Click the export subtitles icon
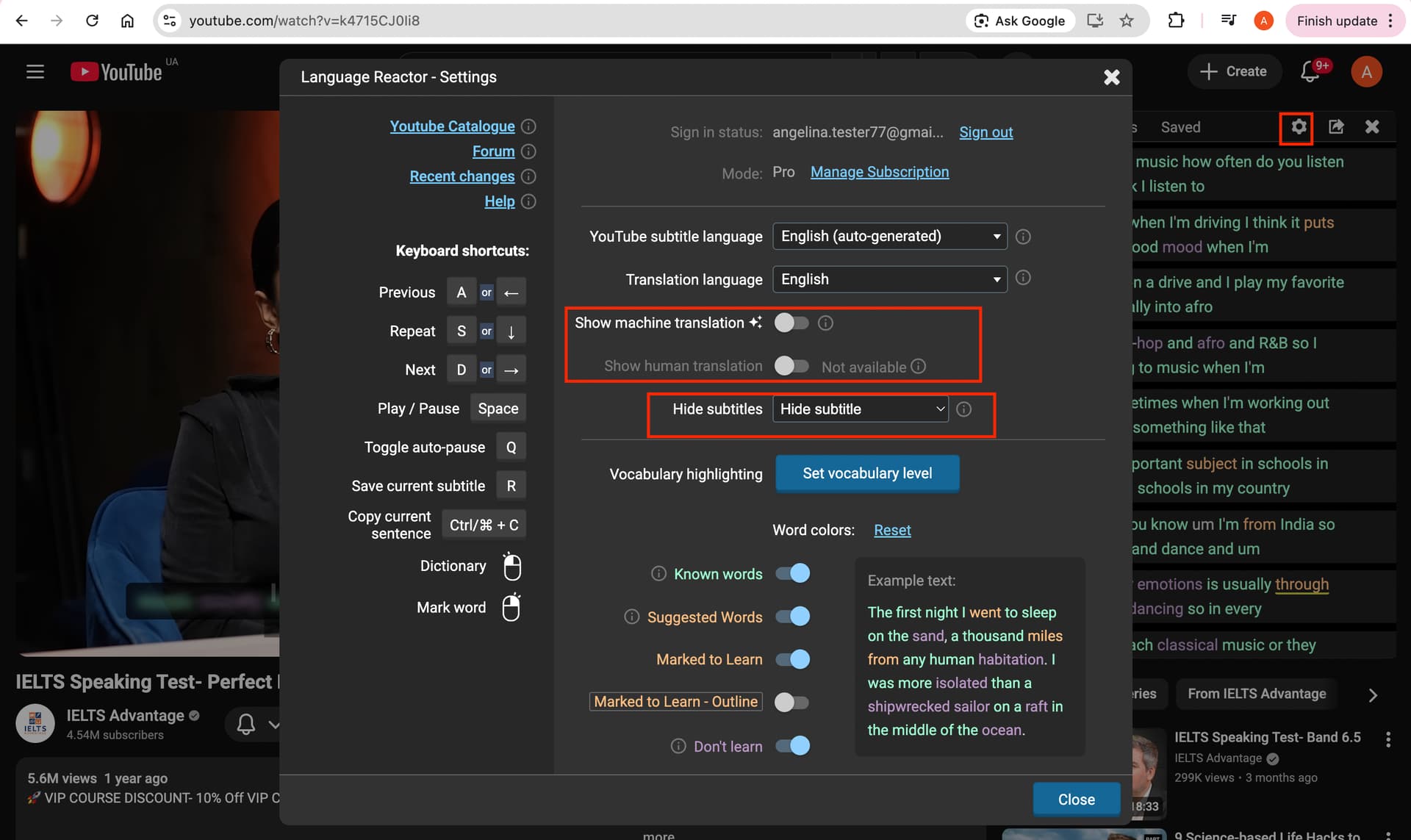Screen dimensions: 1411x840 [x=1336, y=127]
